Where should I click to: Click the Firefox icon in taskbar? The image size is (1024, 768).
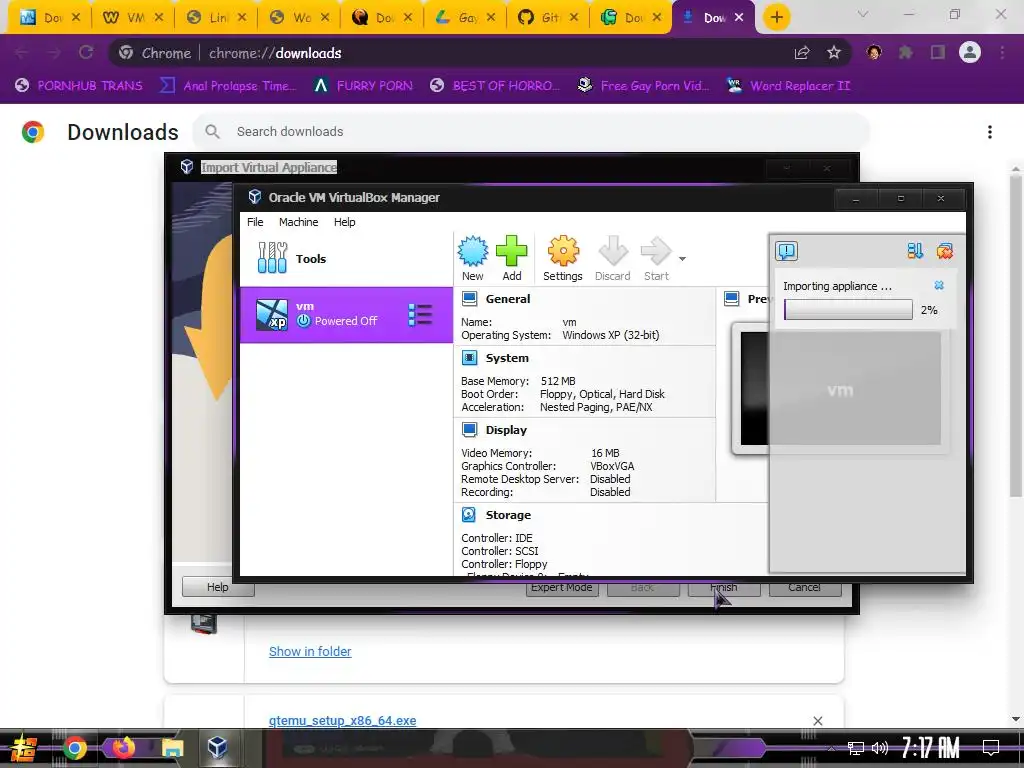pyautogui.click(x=123, y=748)
